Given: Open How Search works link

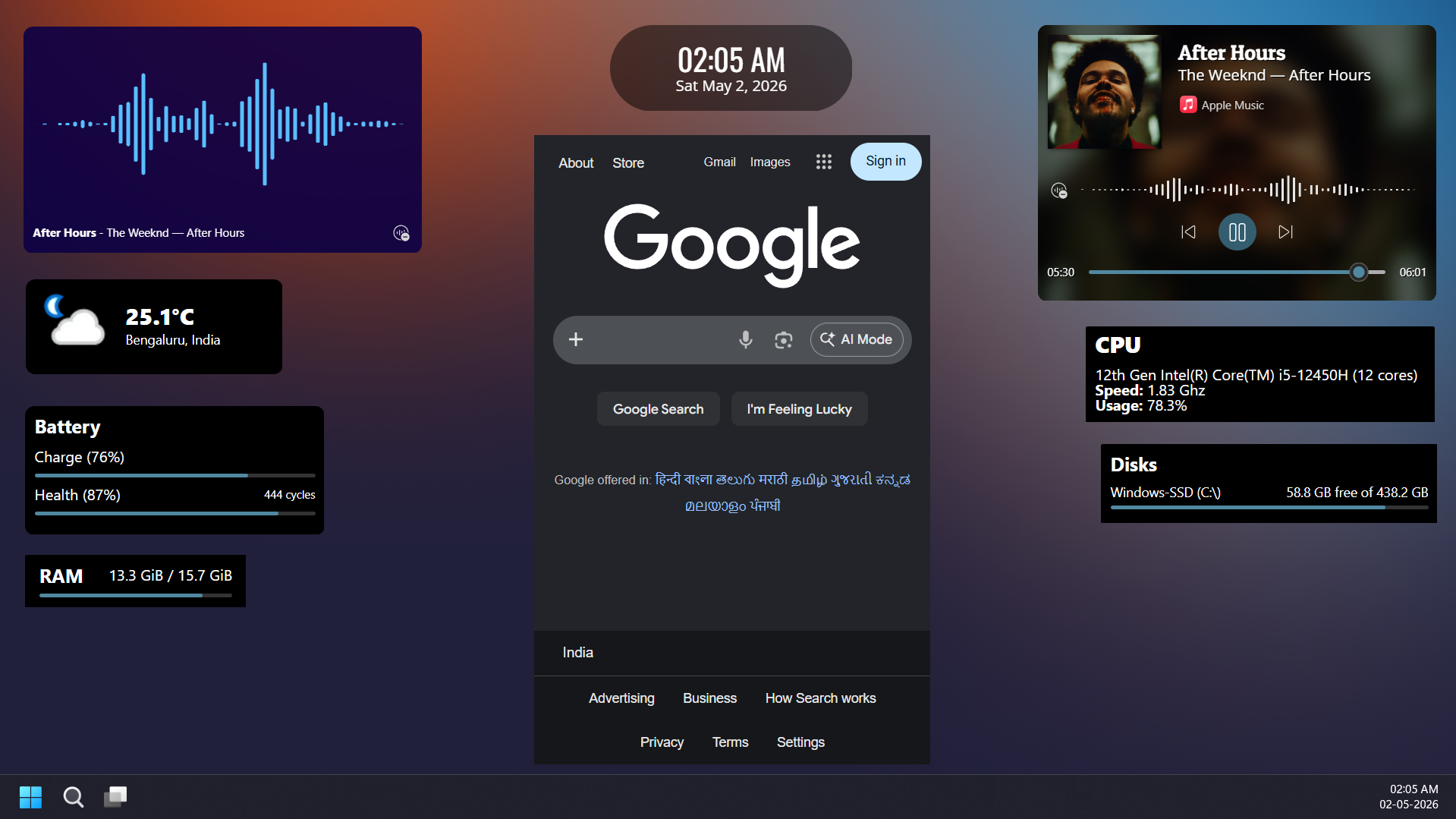Looking at the screenshot, I should click(820, 698).
